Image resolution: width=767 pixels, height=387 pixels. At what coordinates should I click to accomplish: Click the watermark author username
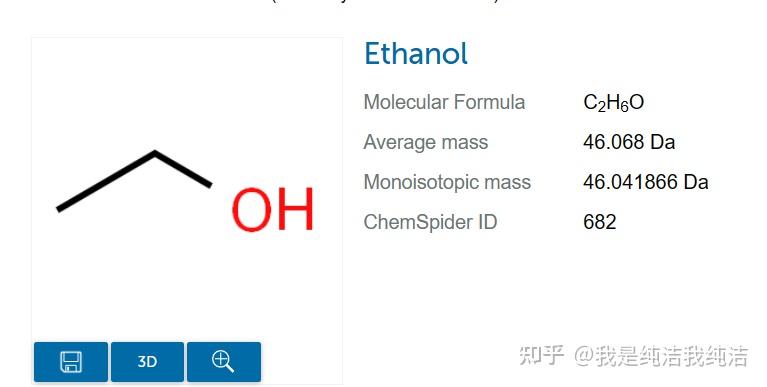click(x=661, y=356)
